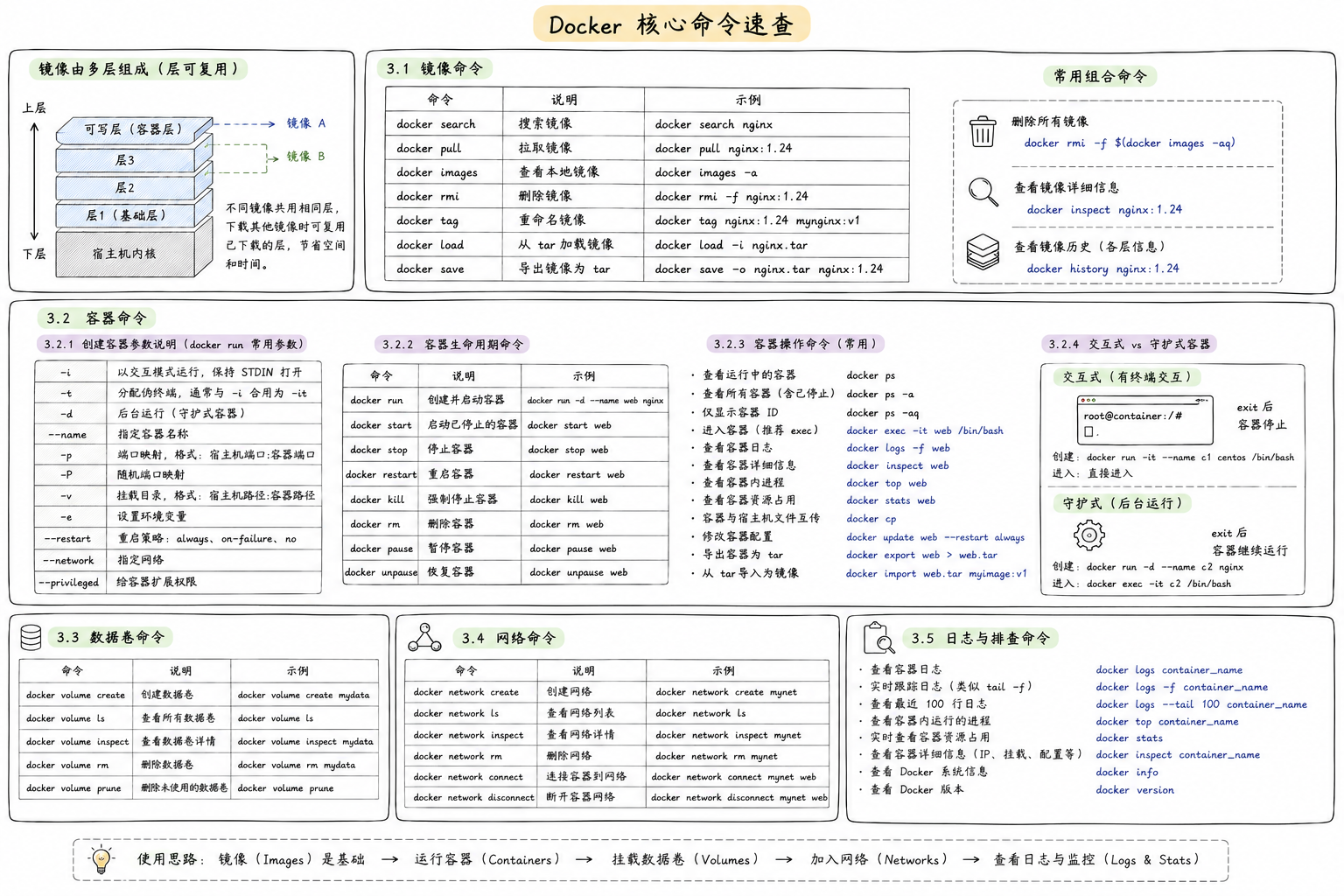Click the '强制停止容器' description cell
The image size is (1344, 896).
point(470,499)
